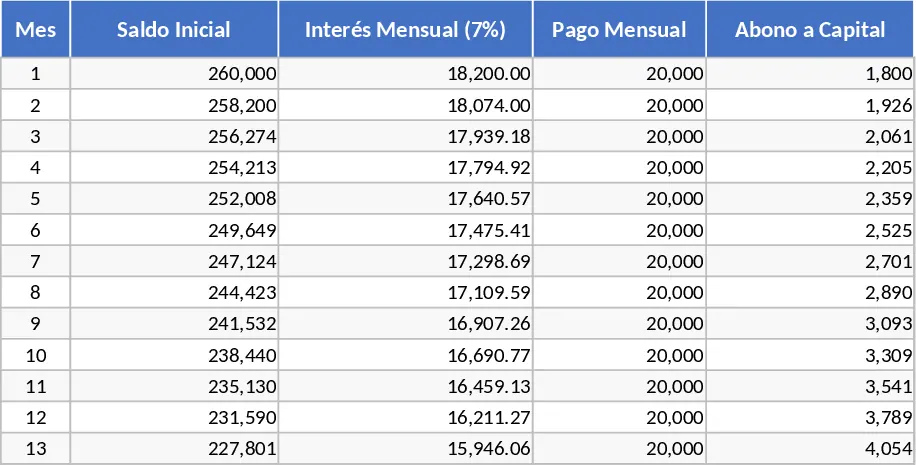Select the capital cell 2,890

coord(810,292)
